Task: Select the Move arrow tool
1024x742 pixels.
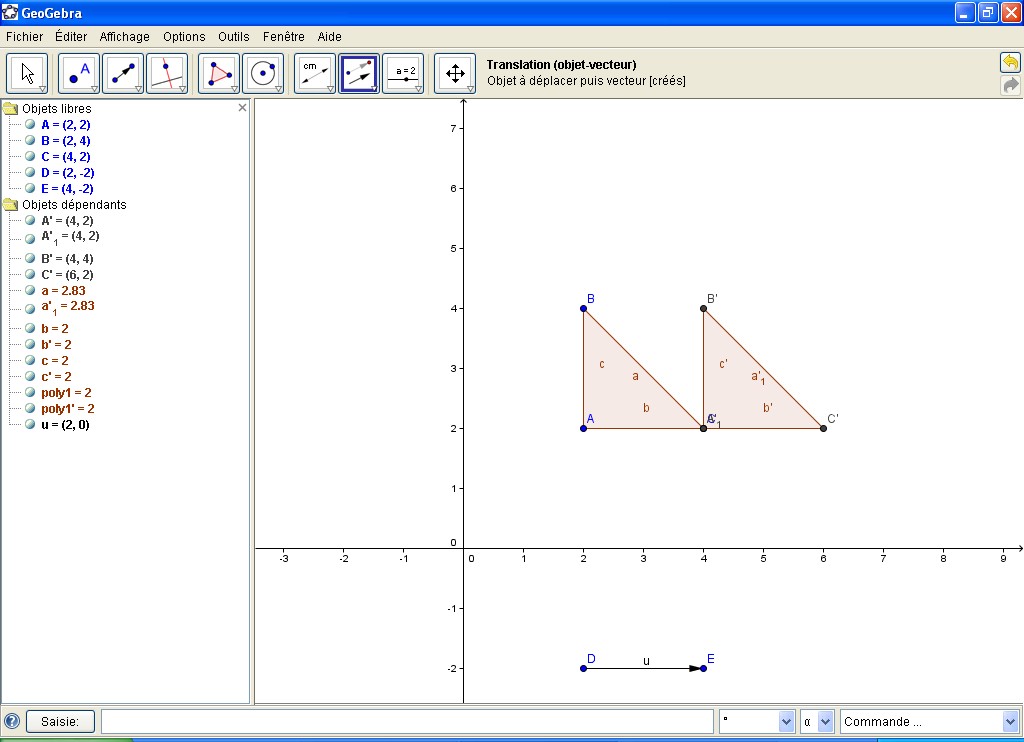Action: point(27,73)
